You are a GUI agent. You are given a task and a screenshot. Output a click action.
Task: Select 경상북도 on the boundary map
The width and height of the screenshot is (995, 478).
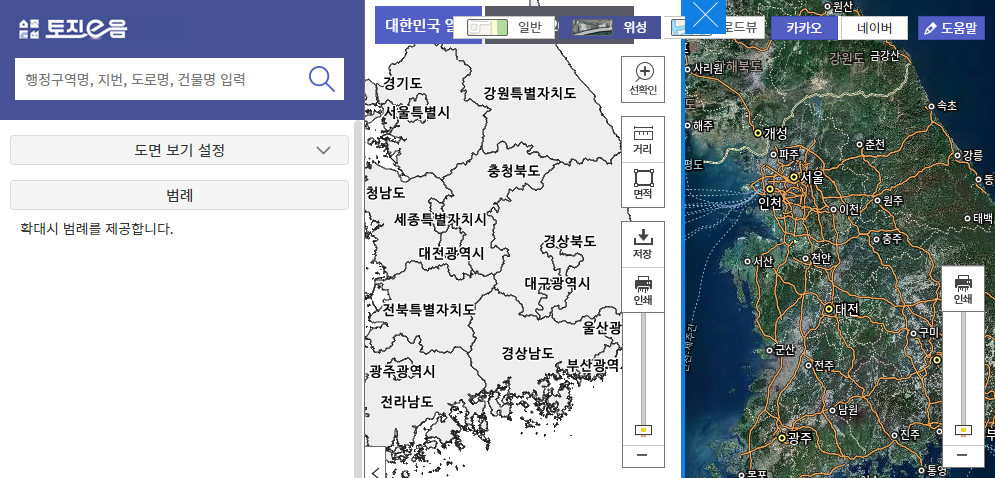pyautogui.click(x=569, y=241)
